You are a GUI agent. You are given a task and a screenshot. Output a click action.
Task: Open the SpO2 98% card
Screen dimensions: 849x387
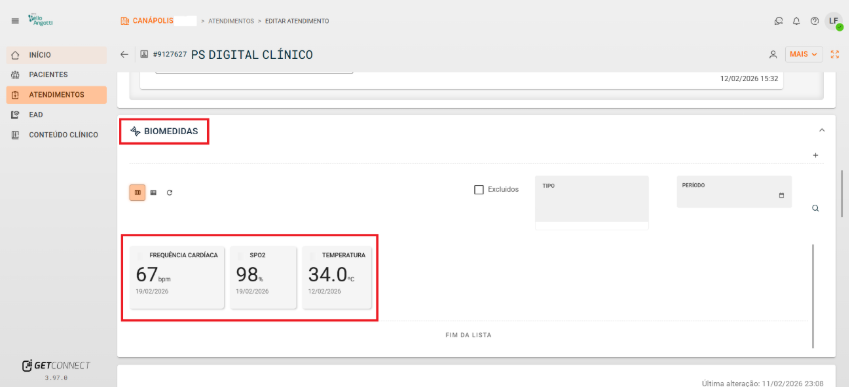(x=264, y=278)
